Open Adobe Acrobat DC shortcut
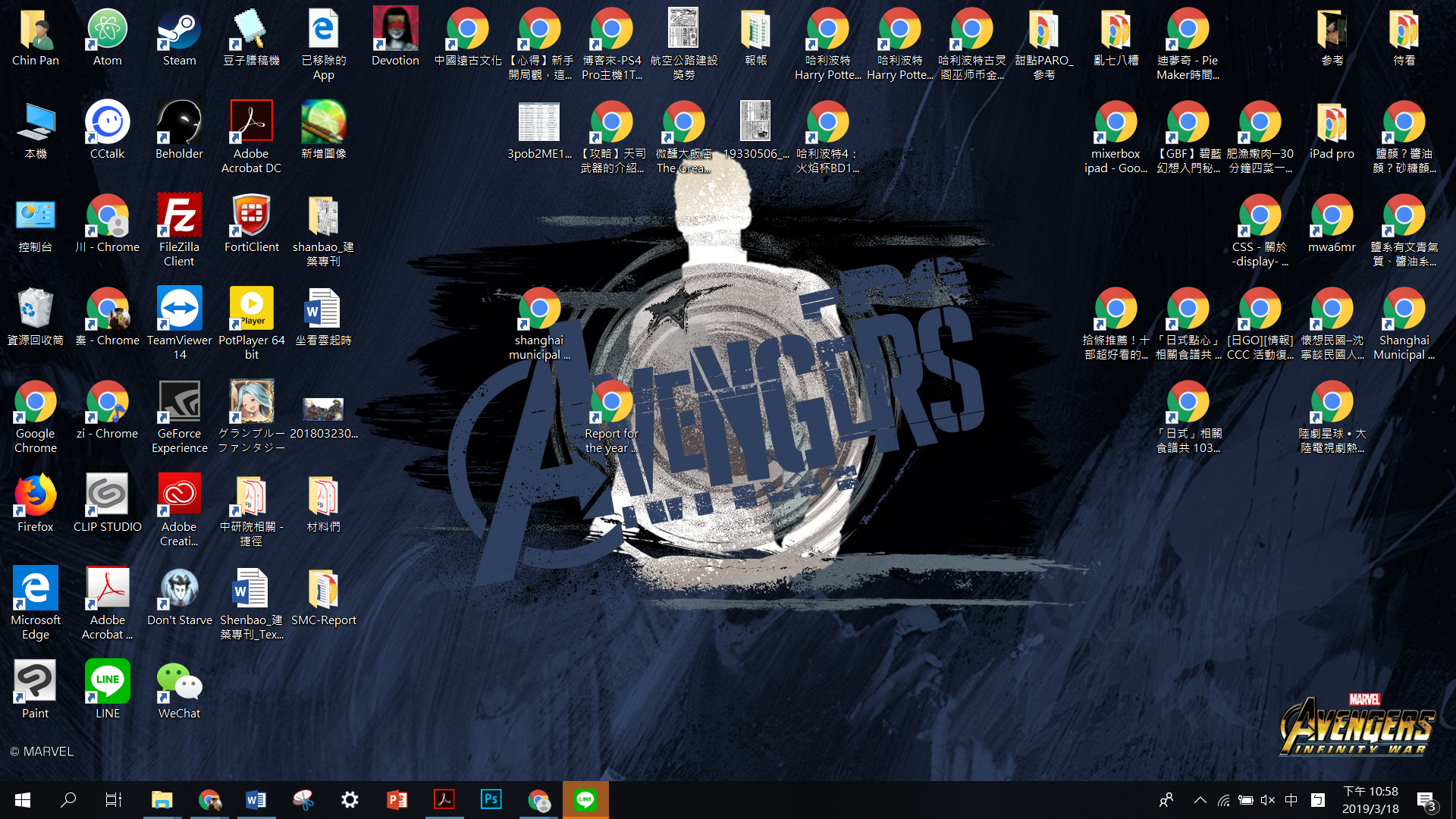 point(251,138)
